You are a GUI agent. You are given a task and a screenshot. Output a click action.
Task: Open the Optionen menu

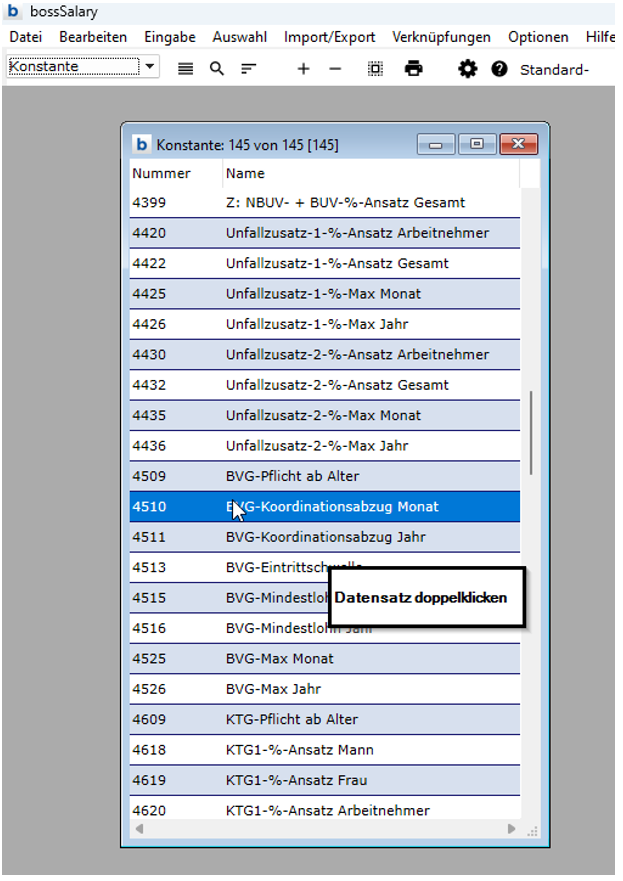[x=538, y=37]
